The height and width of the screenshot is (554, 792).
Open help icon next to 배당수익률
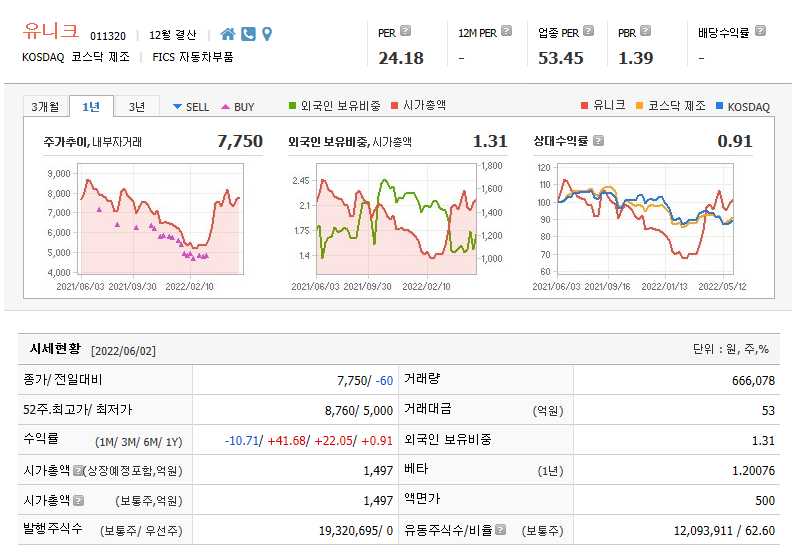point(760,31)
